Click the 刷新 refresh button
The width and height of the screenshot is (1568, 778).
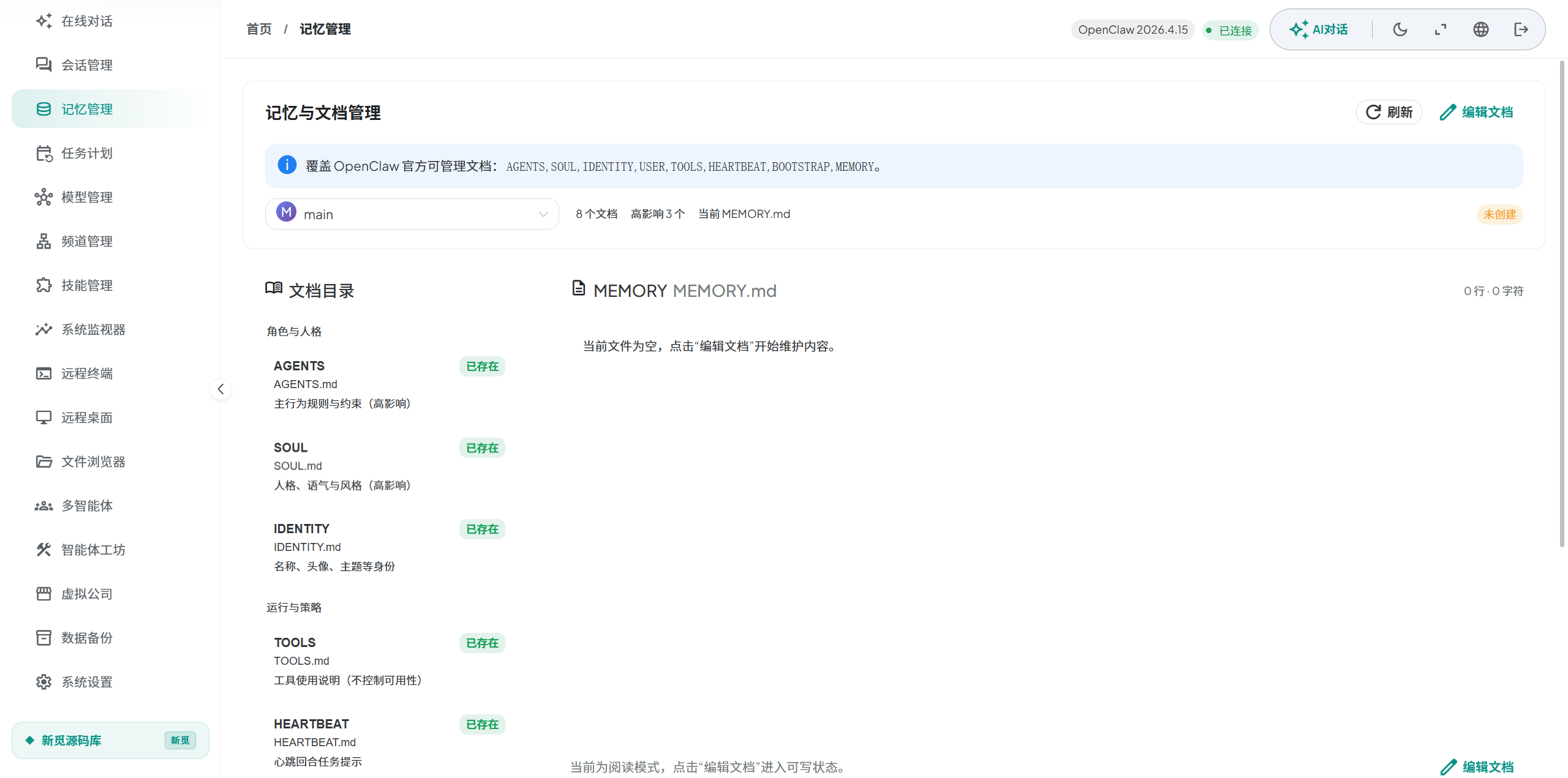[x=1389, y=112]
